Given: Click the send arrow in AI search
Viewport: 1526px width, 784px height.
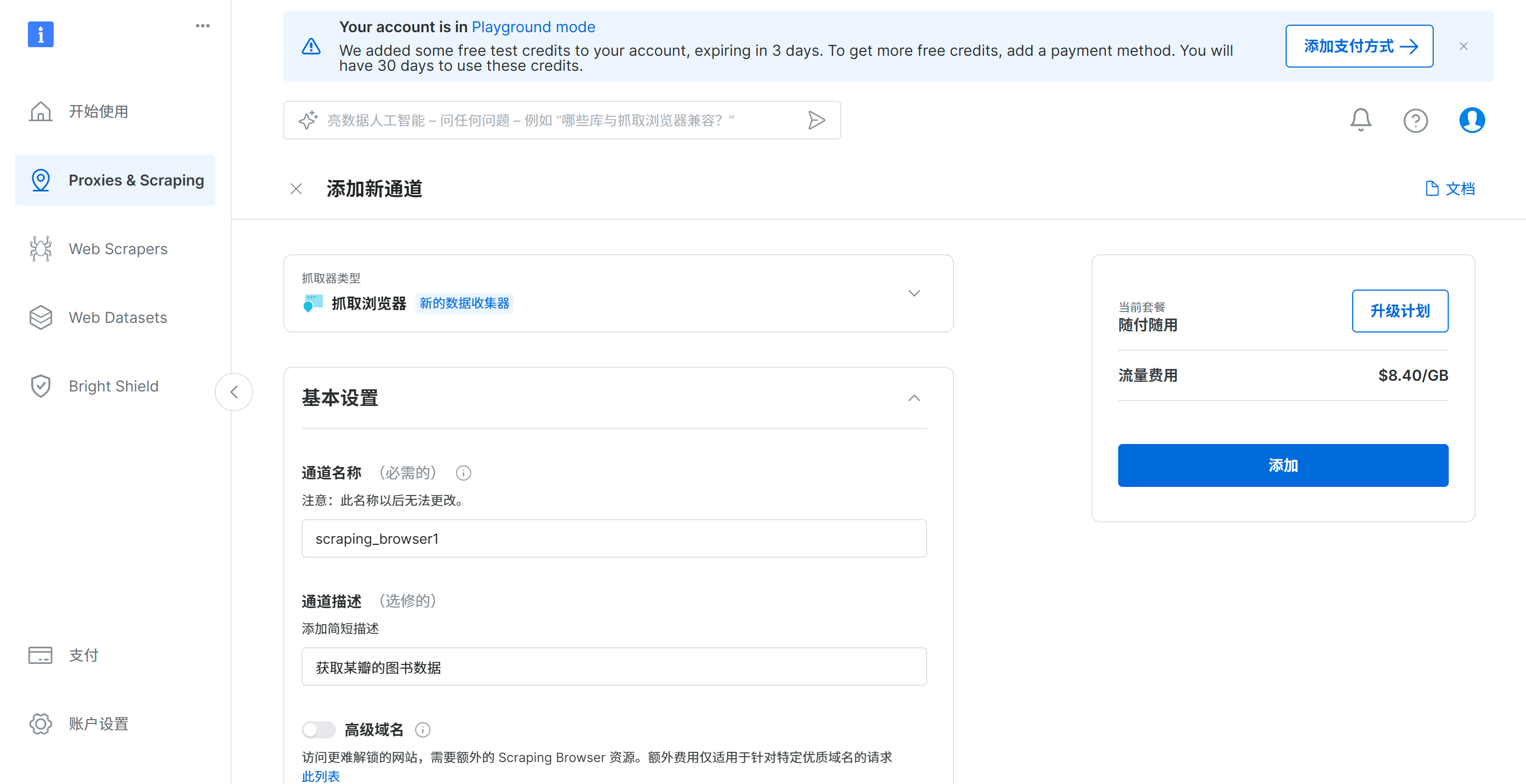Looking at the screenshot, I should pos(816,120).
